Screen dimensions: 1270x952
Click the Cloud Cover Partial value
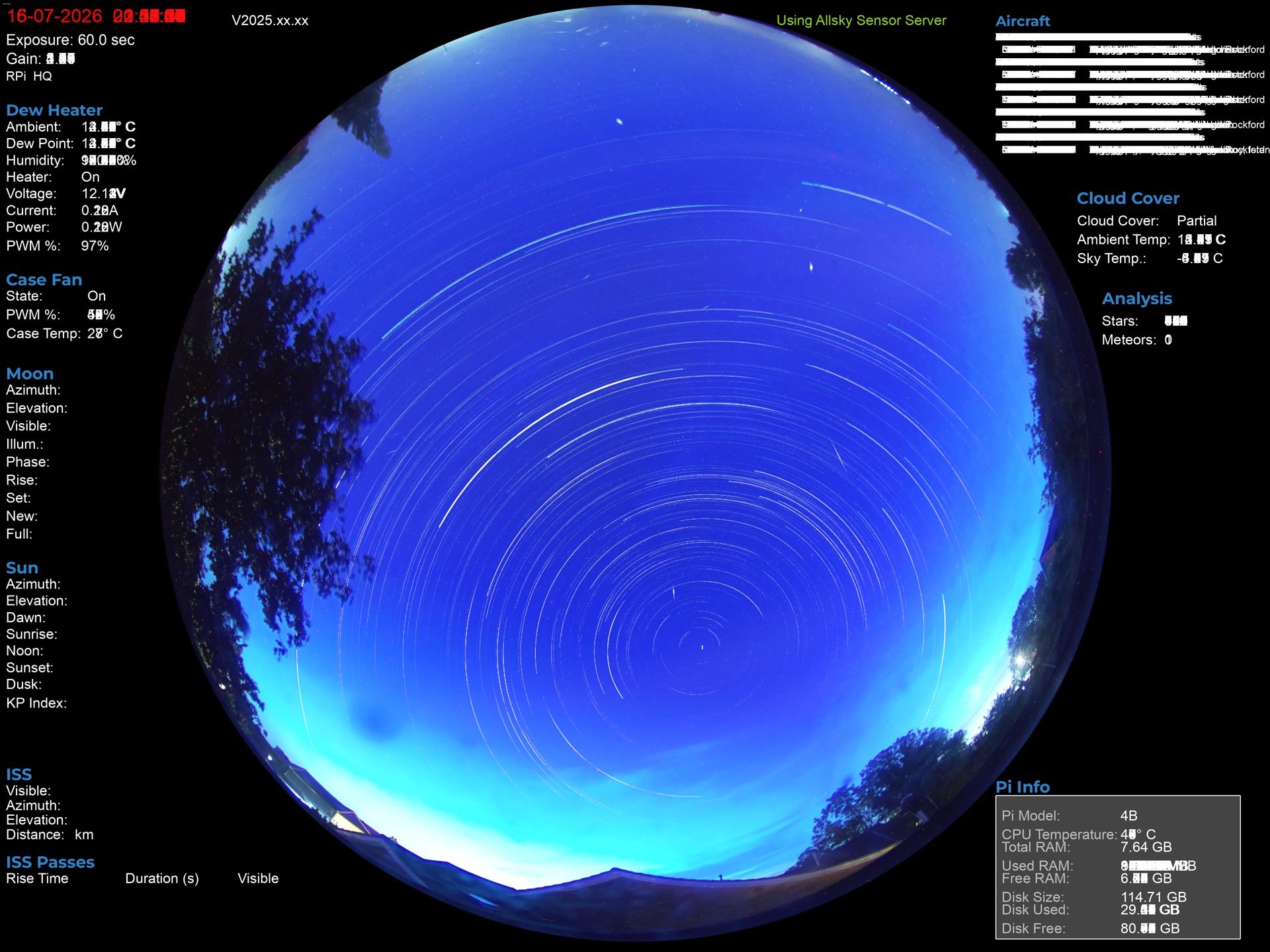point(1197,221)
